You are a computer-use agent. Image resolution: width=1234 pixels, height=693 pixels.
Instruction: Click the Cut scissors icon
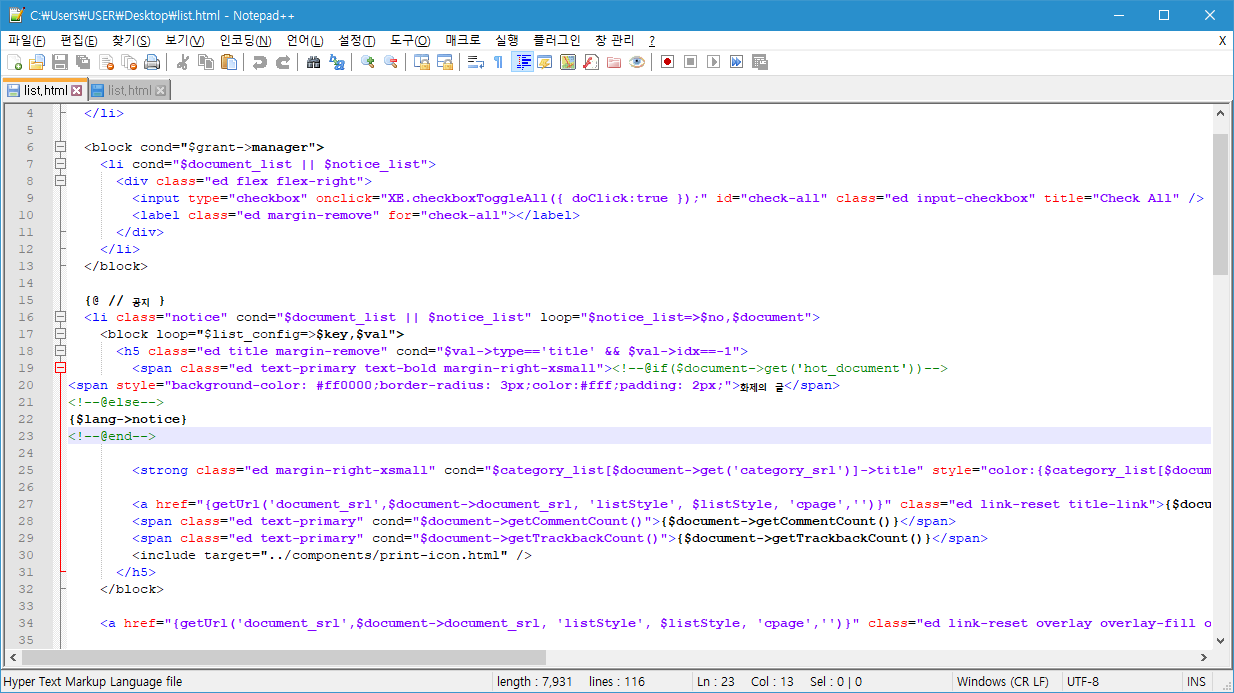click(x=183, y=62)
